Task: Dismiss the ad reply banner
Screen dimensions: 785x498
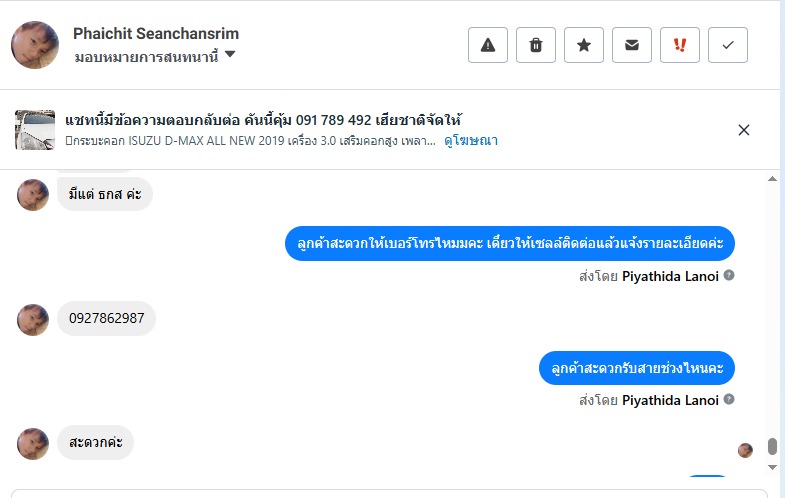Action: 744,130
